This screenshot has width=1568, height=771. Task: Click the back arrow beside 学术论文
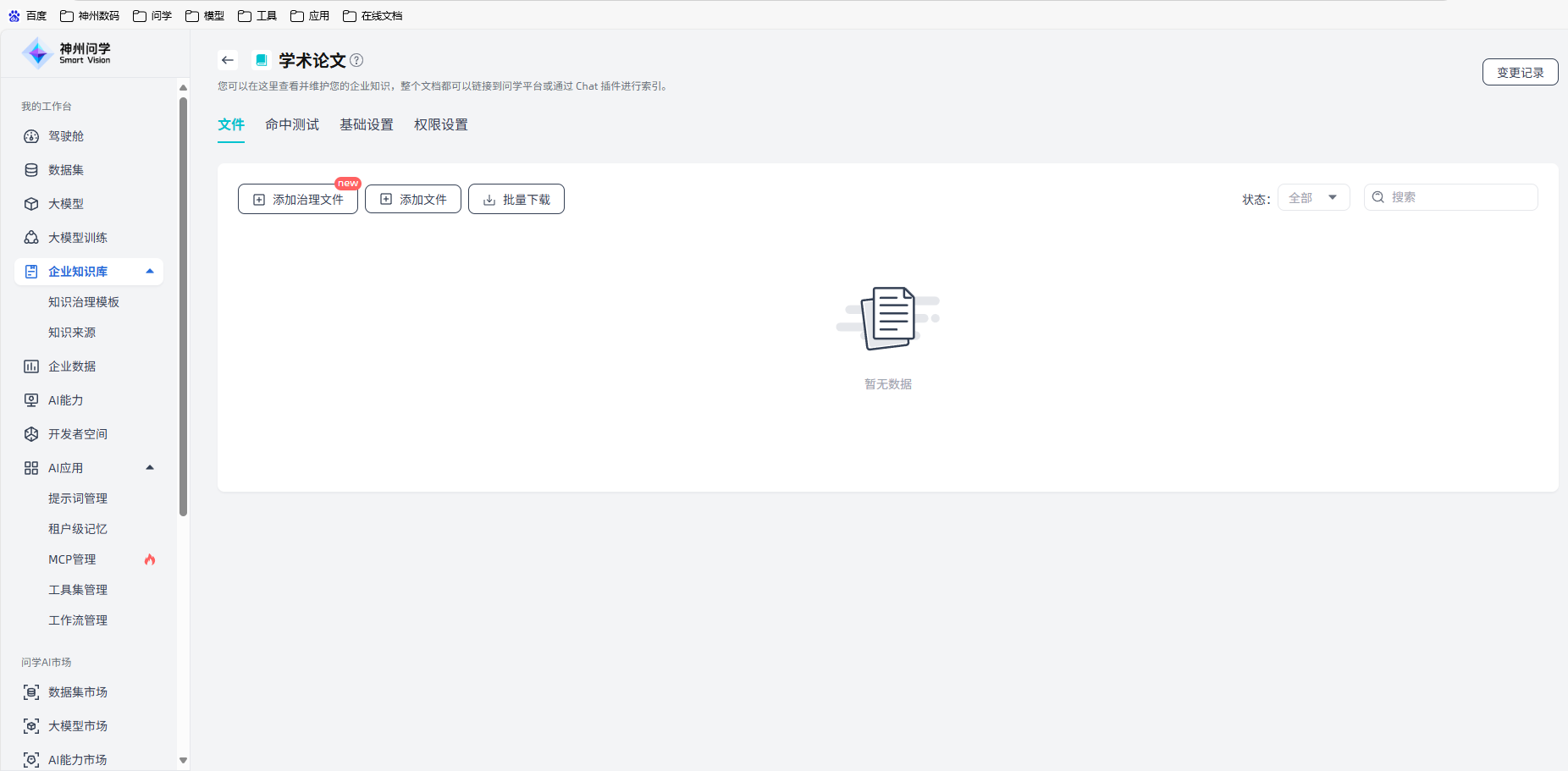point(227,60)
